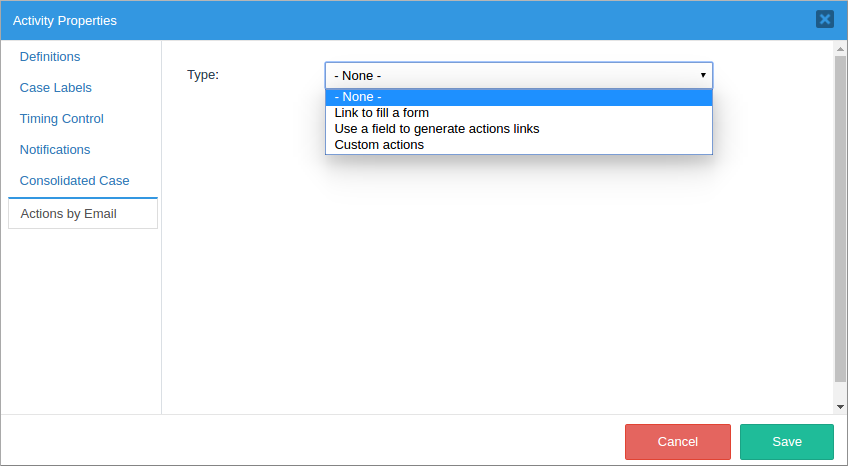
Task: Open the Definitions tab
Action: [50, 57]
